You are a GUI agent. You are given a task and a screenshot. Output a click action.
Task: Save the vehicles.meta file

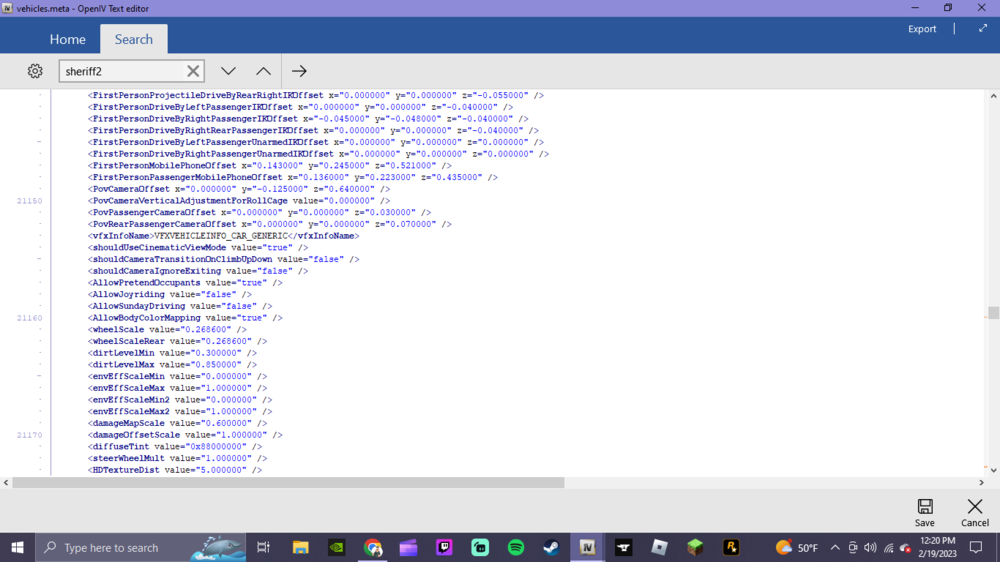tap(925, 513)
